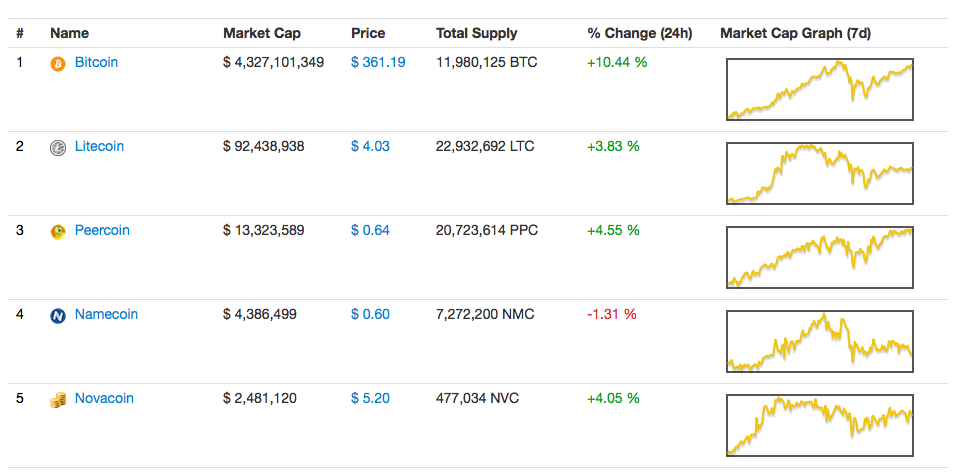Select Litecoin market cap $ 92,438,938
Screen dimensions: 956x473
(x=263, y=146)
